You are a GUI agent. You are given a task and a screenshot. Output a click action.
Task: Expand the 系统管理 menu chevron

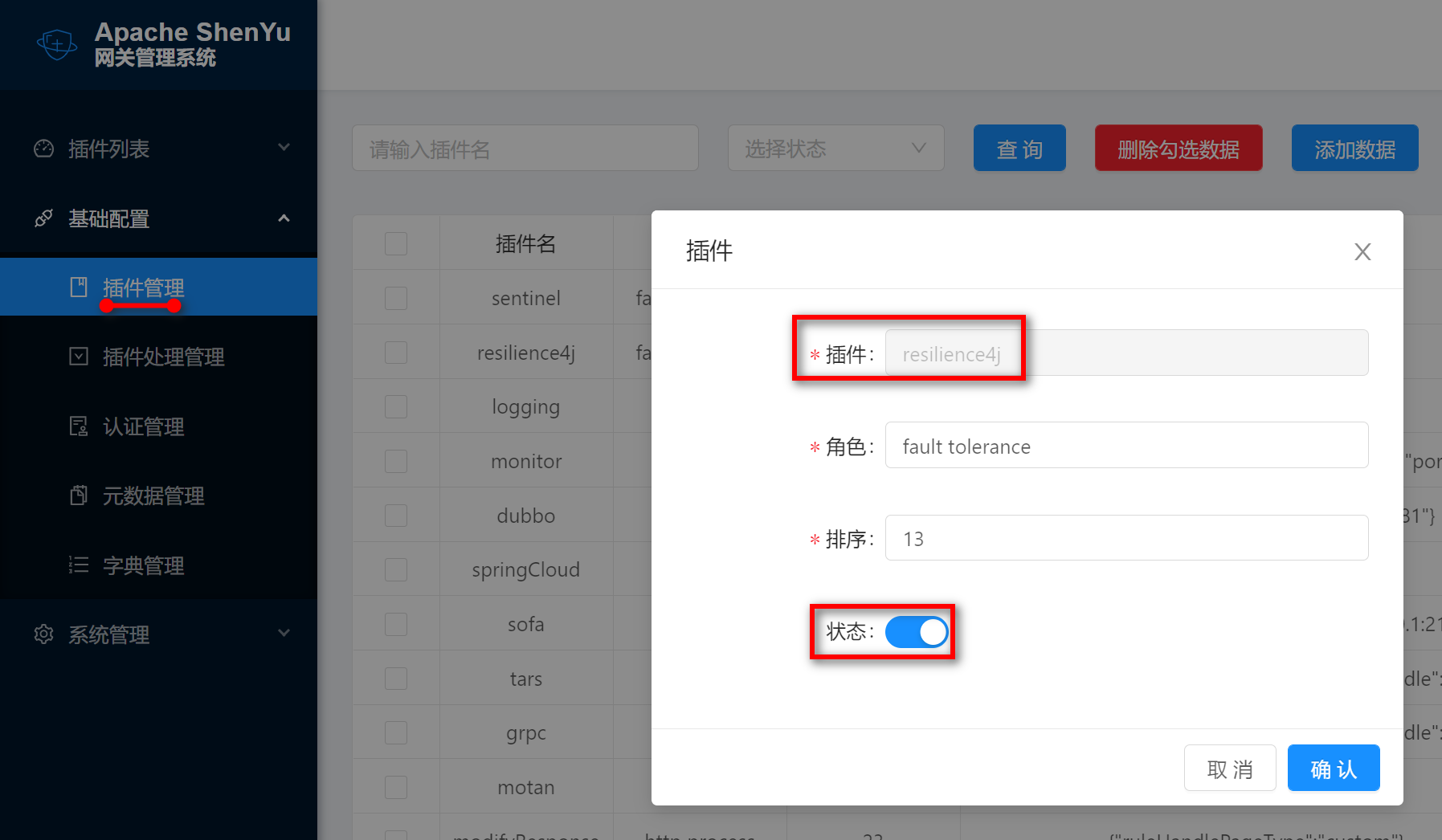[x=284, y=634]
